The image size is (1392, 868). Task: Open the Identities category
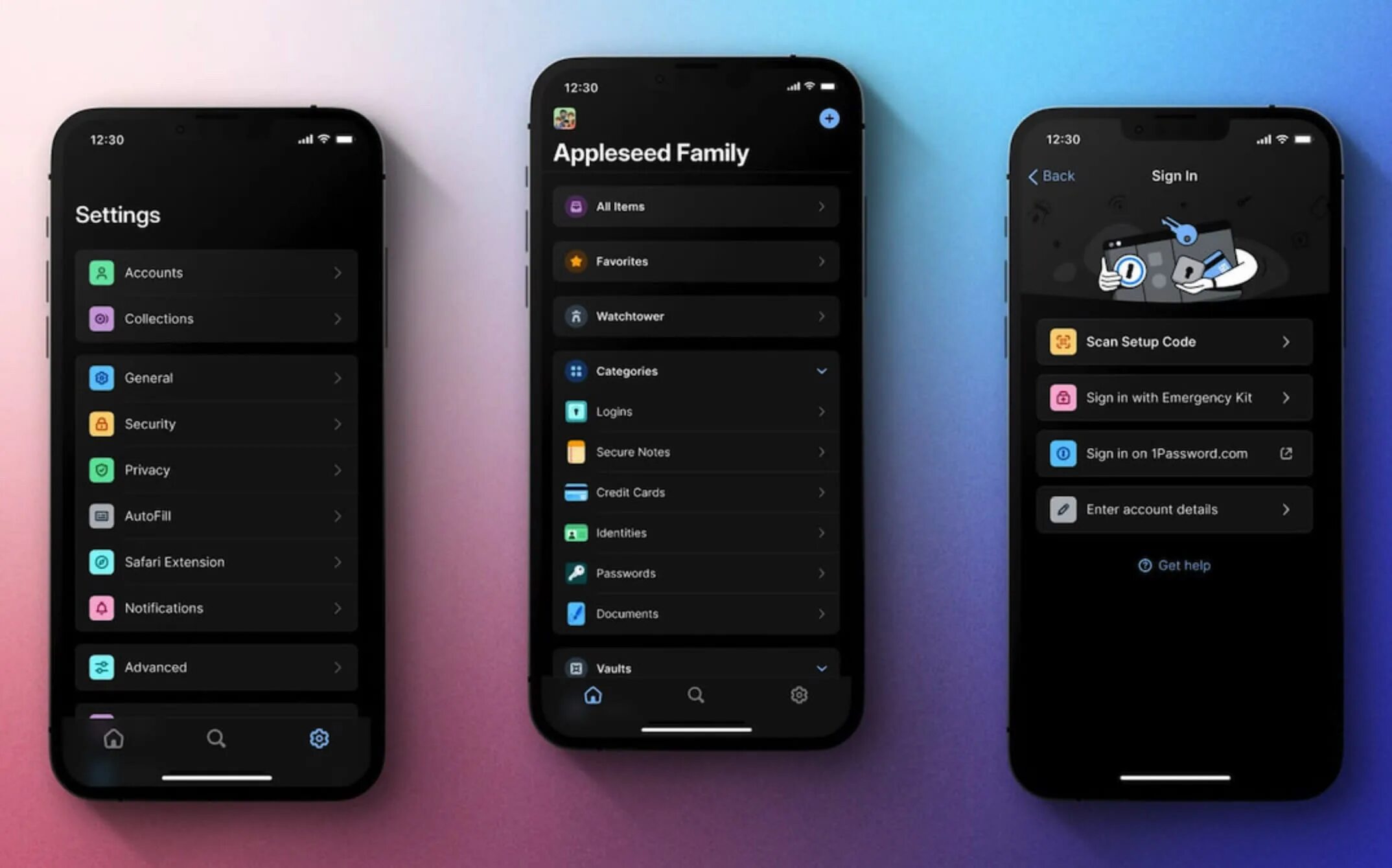point(694,532)
